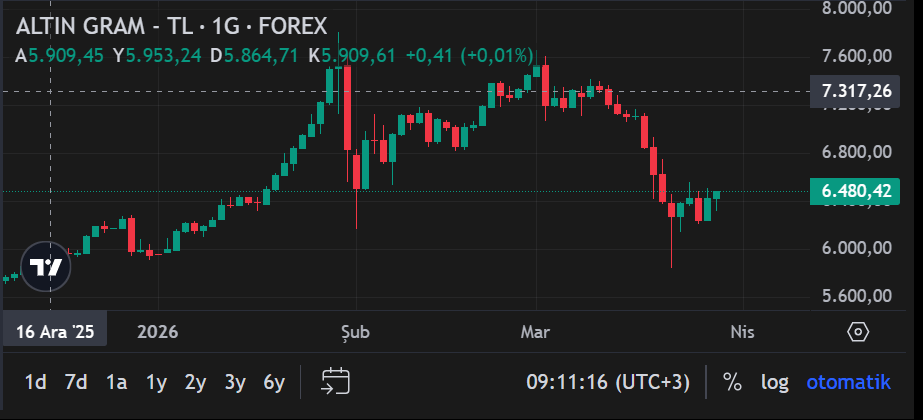The width and height of the screenshot is (923, 420).
Task: Click the 8.000,00 price scale label
Action: click(x=856, y=9)
